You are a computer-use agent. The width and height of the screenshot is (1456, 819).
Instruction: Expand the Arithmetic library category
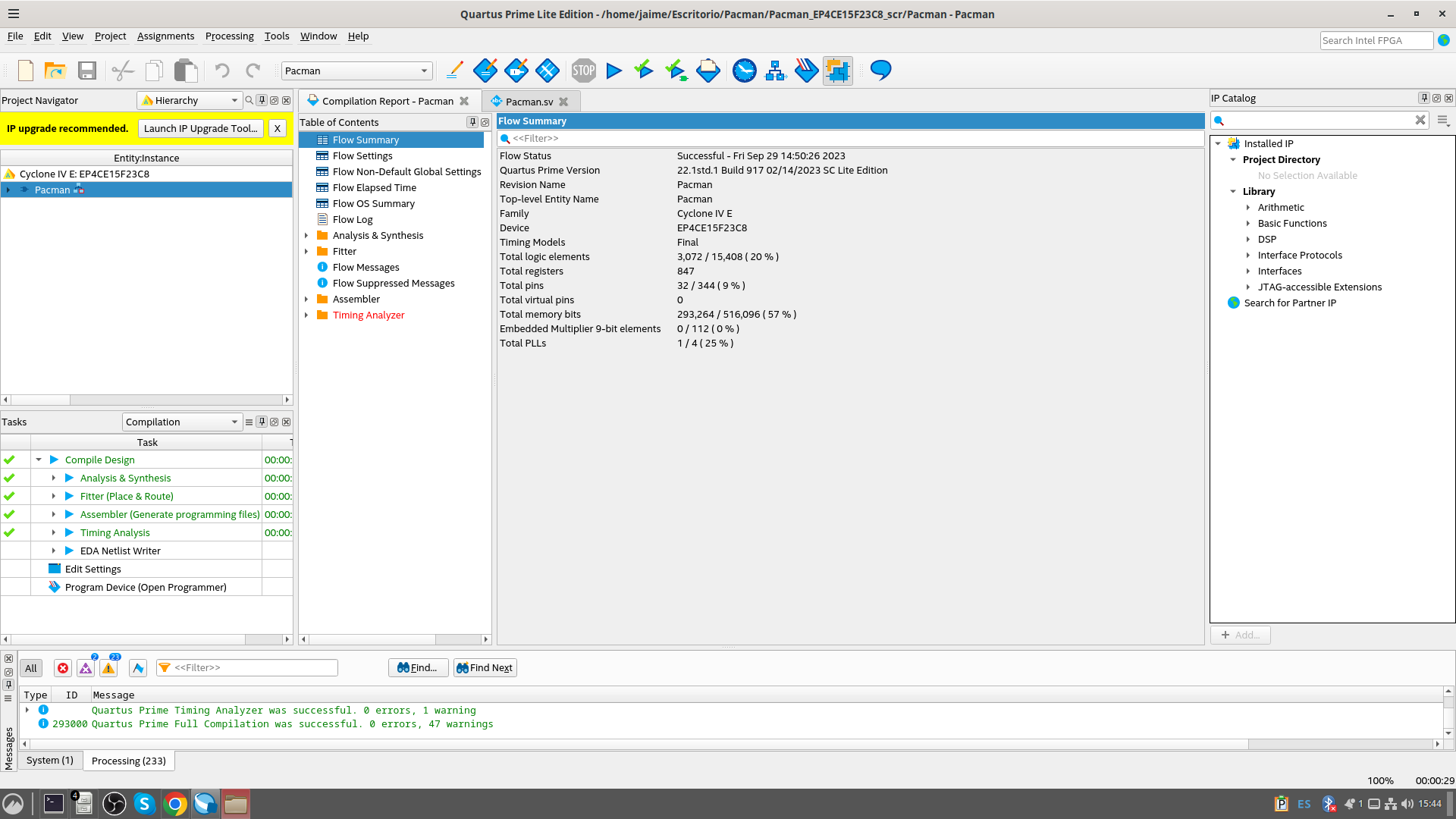(x=1247, y=207)
